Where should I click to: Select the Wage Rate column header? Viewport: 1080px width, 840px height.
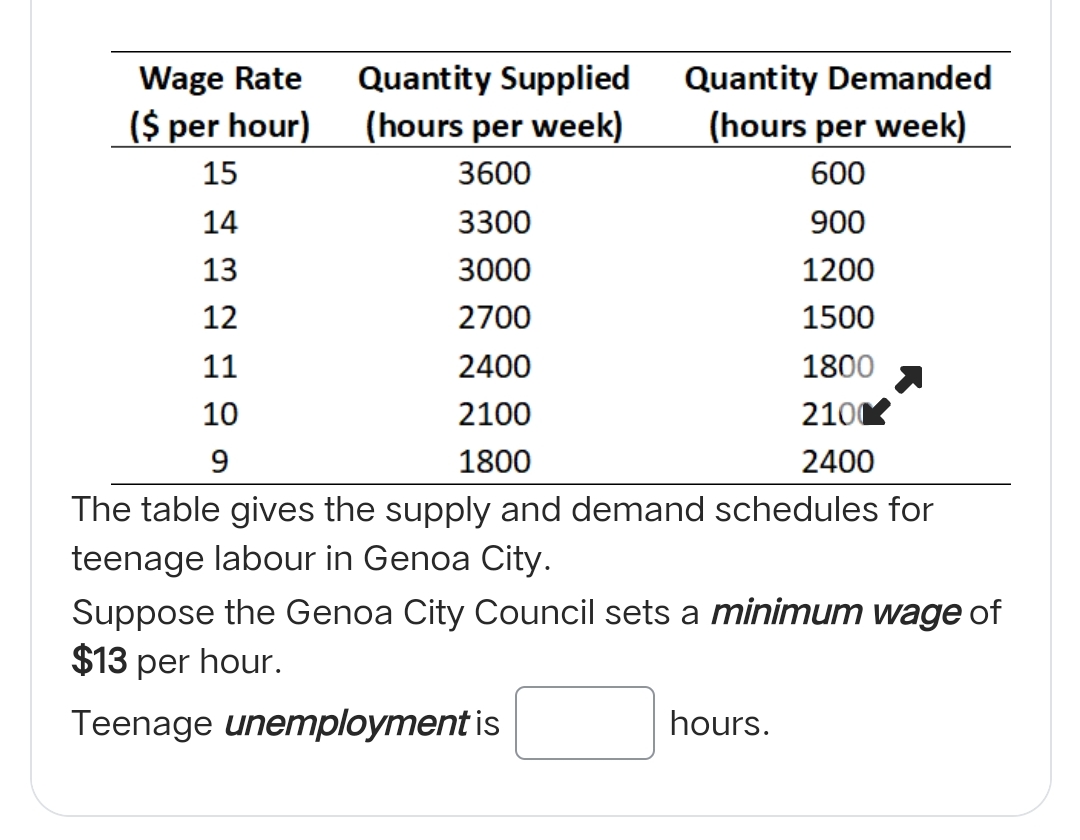point(222,79)
